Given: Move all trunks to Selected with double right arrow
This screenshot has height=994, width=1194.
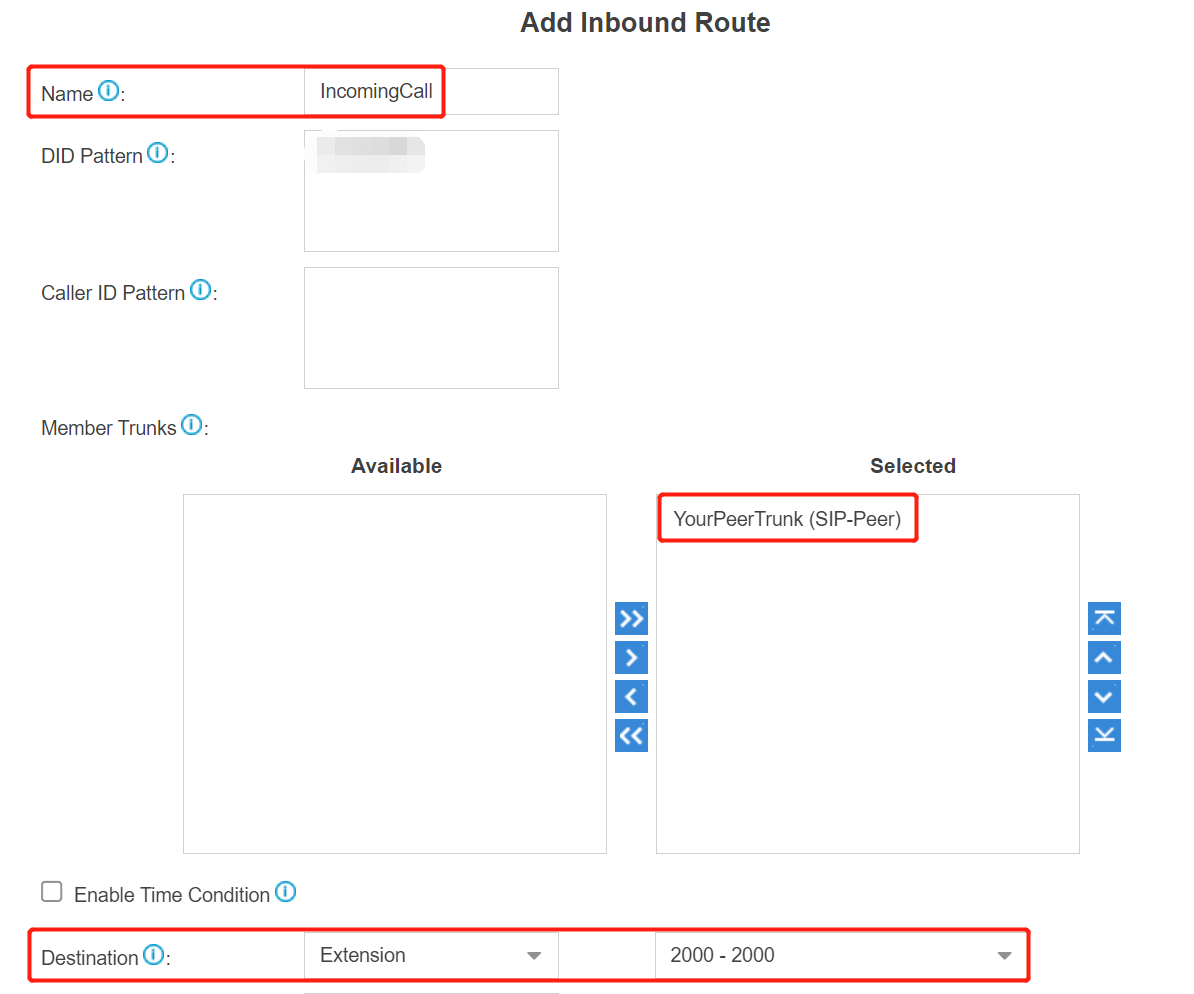Looking at the screenshot, I should (x=631, y=618).
